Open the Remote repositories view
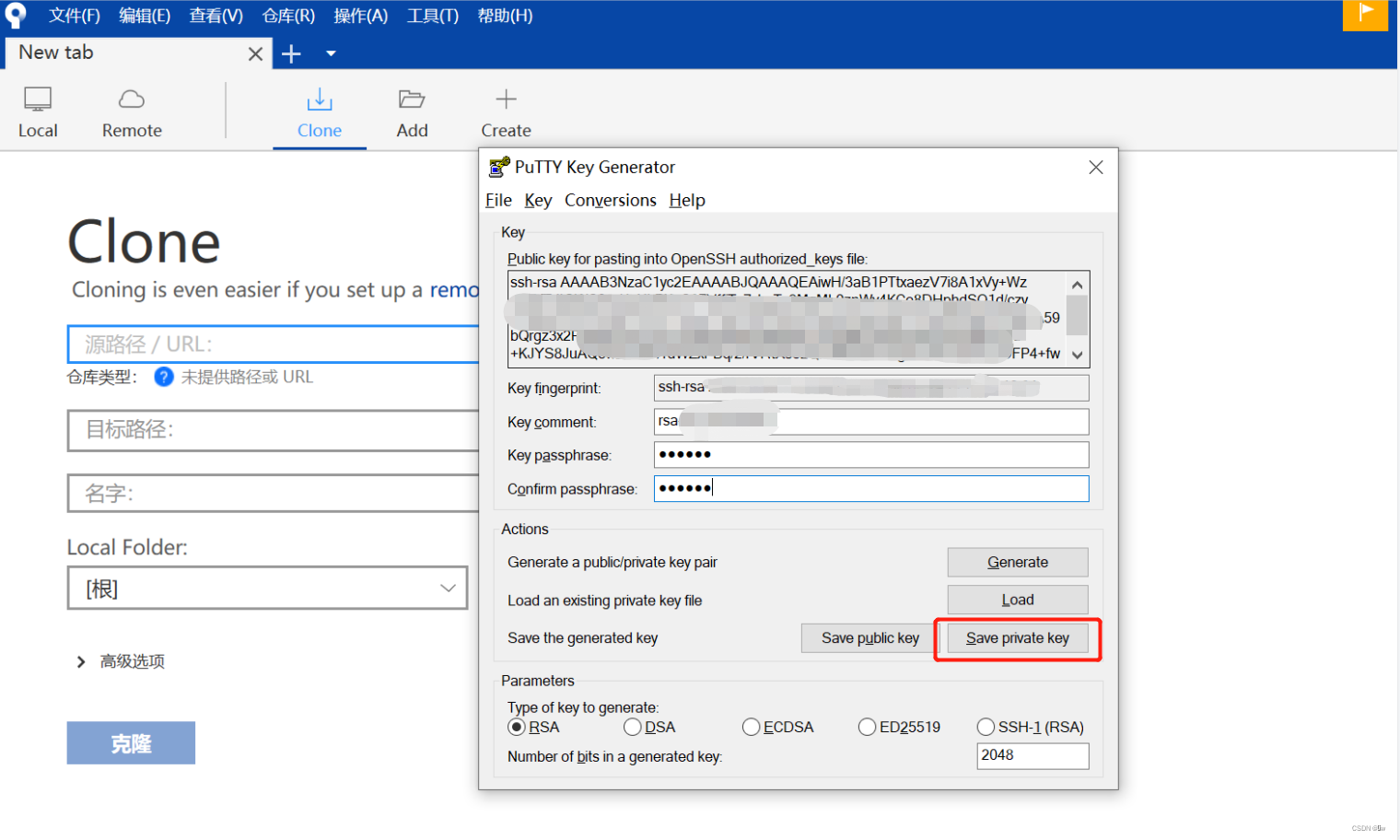 click(132, 112)
